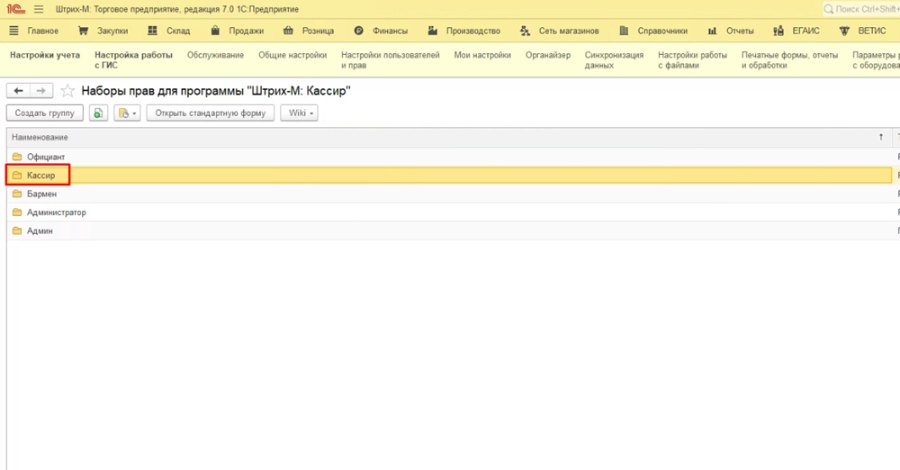Open the Справочники section
The height and width of the screenshot is (470, 900).
(662, 30)
